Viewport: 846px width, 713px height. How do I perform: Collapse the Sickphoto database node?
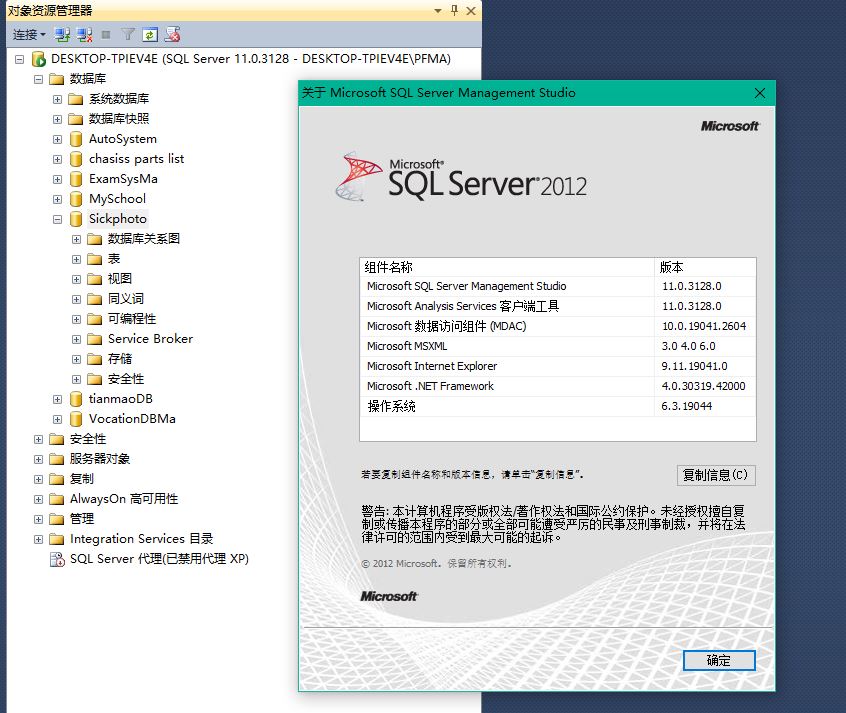pyautogui.click(x=57, y=219)
